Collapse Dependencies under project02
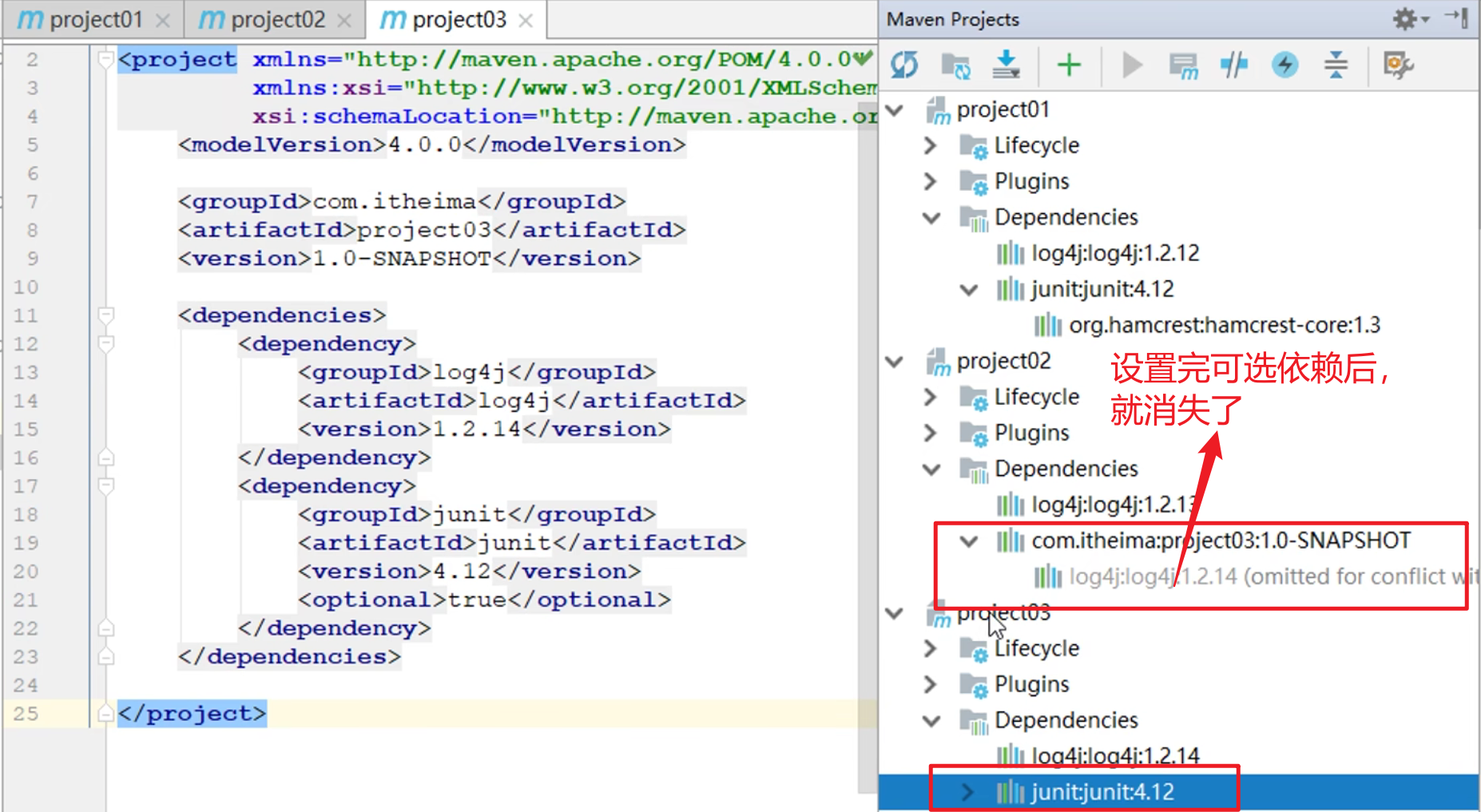Screen dimensions: 1481x812 coord(931,469)
